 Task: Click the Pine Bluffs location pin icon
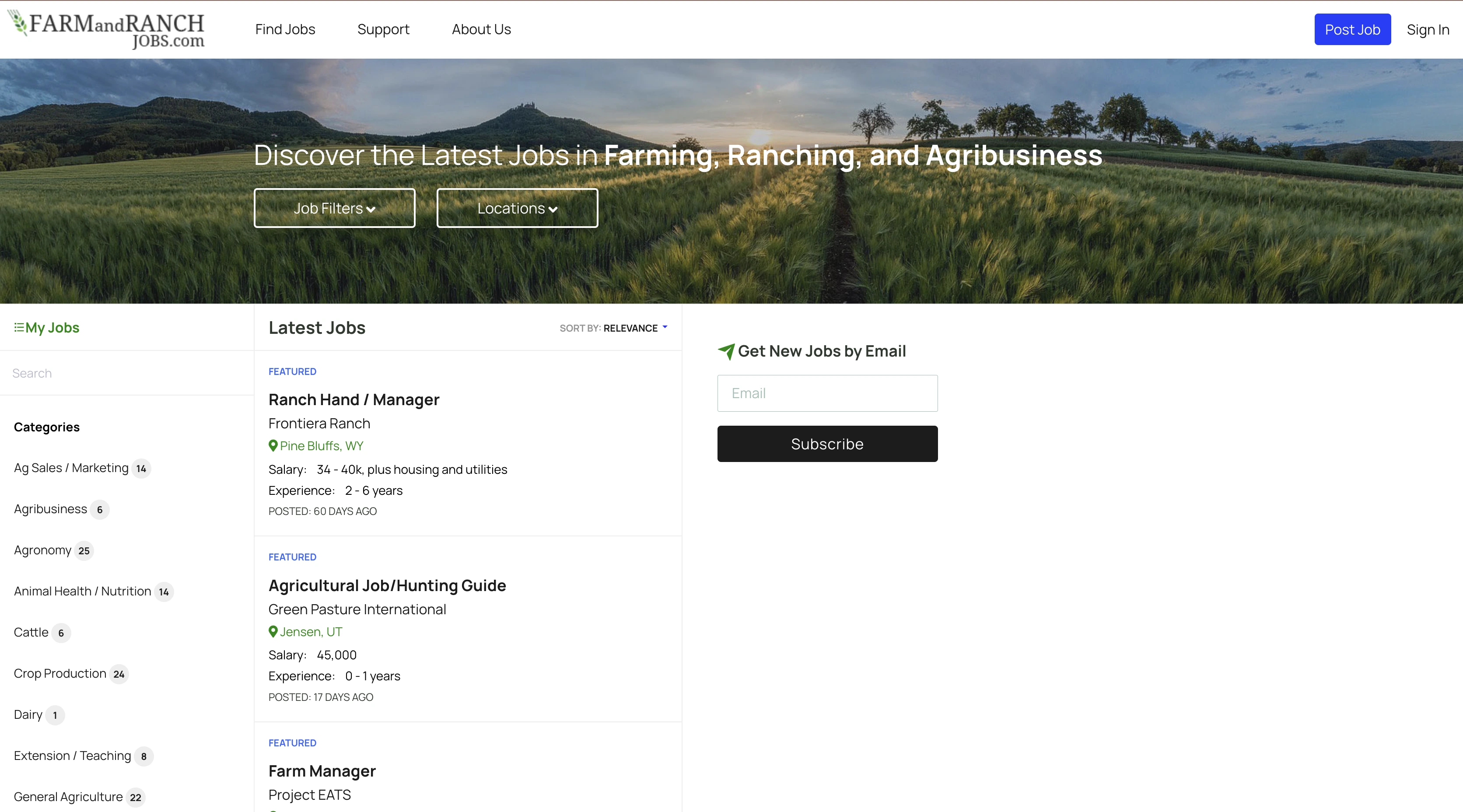click(x=273, y=446)
